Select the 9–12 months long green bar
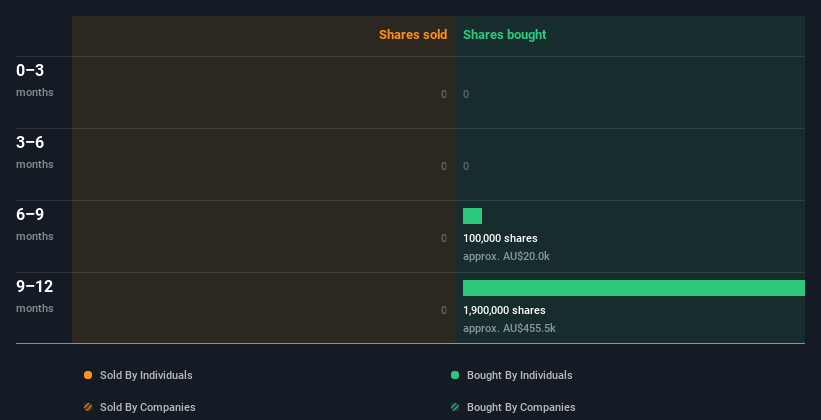821x420 pixels. [x=634, y=288]
